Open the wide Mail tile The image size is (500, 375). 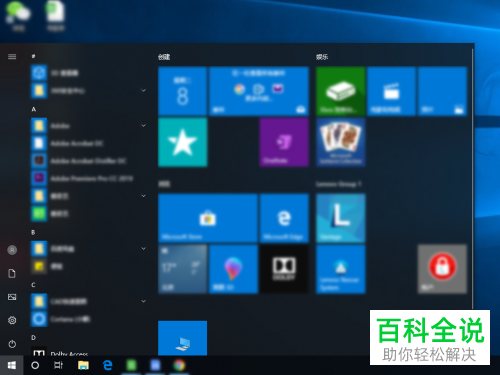259,91
